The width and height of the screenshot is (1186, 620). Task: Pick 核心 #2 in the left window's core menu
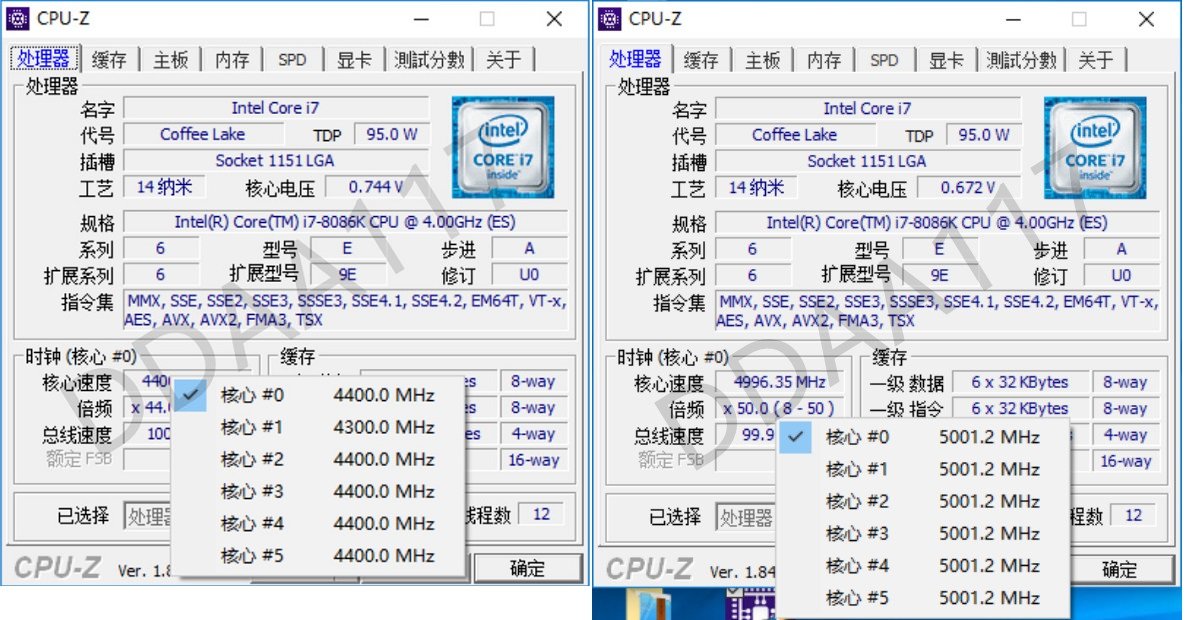click(318, 459)
